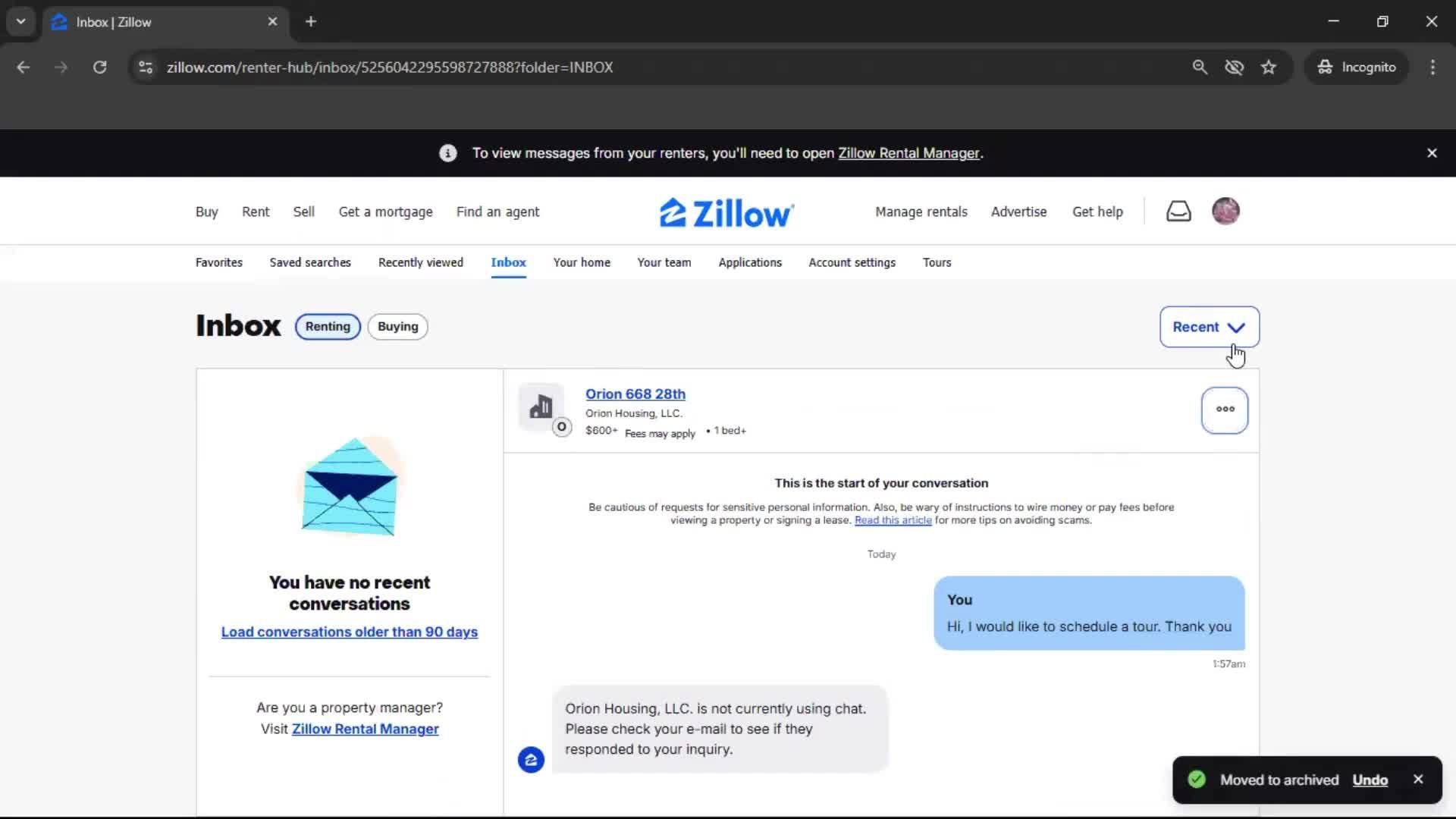This screenshot has width=1456, height=819.
Task: Select the Renting filter pill
Action: [x=328, y=327]
